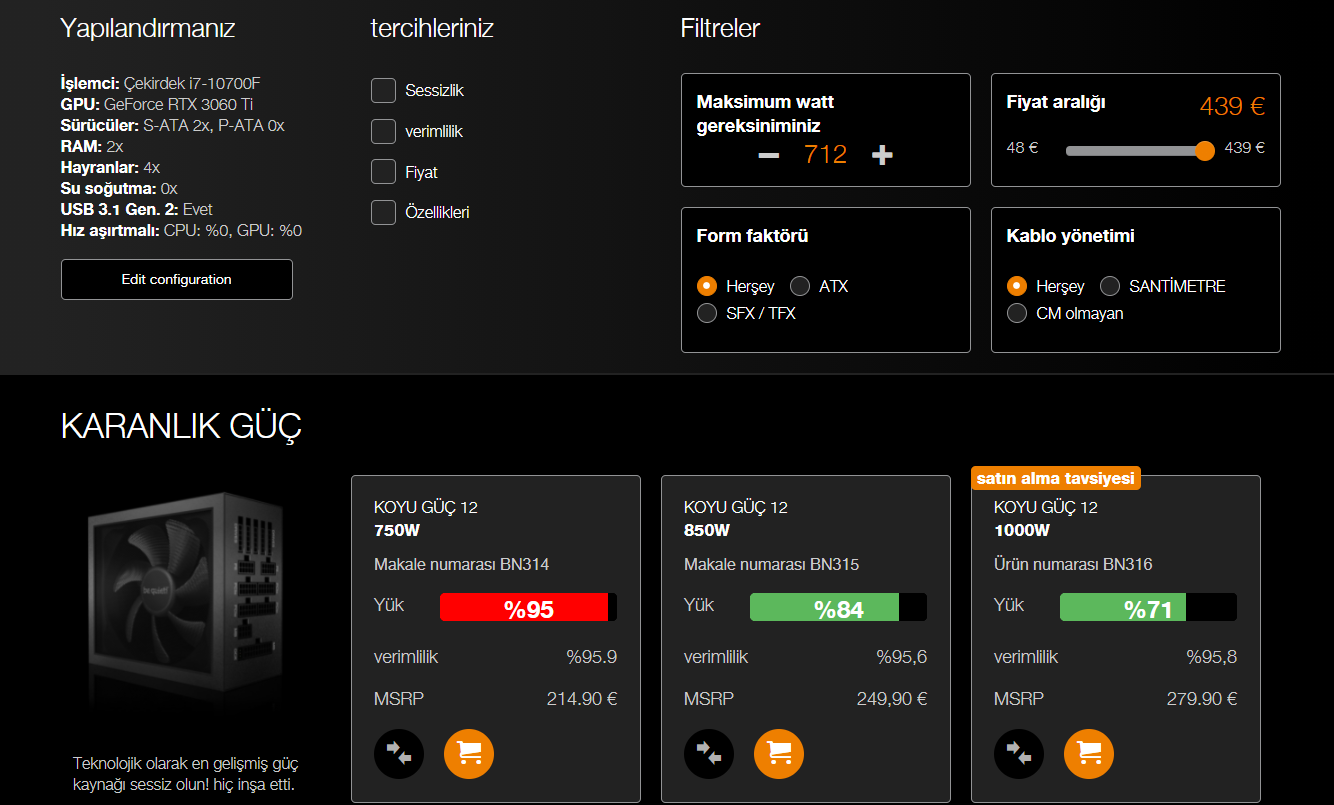Click the Yapılandırmanız heading
Screen dimensions: 1334x805
coord(148,28)
